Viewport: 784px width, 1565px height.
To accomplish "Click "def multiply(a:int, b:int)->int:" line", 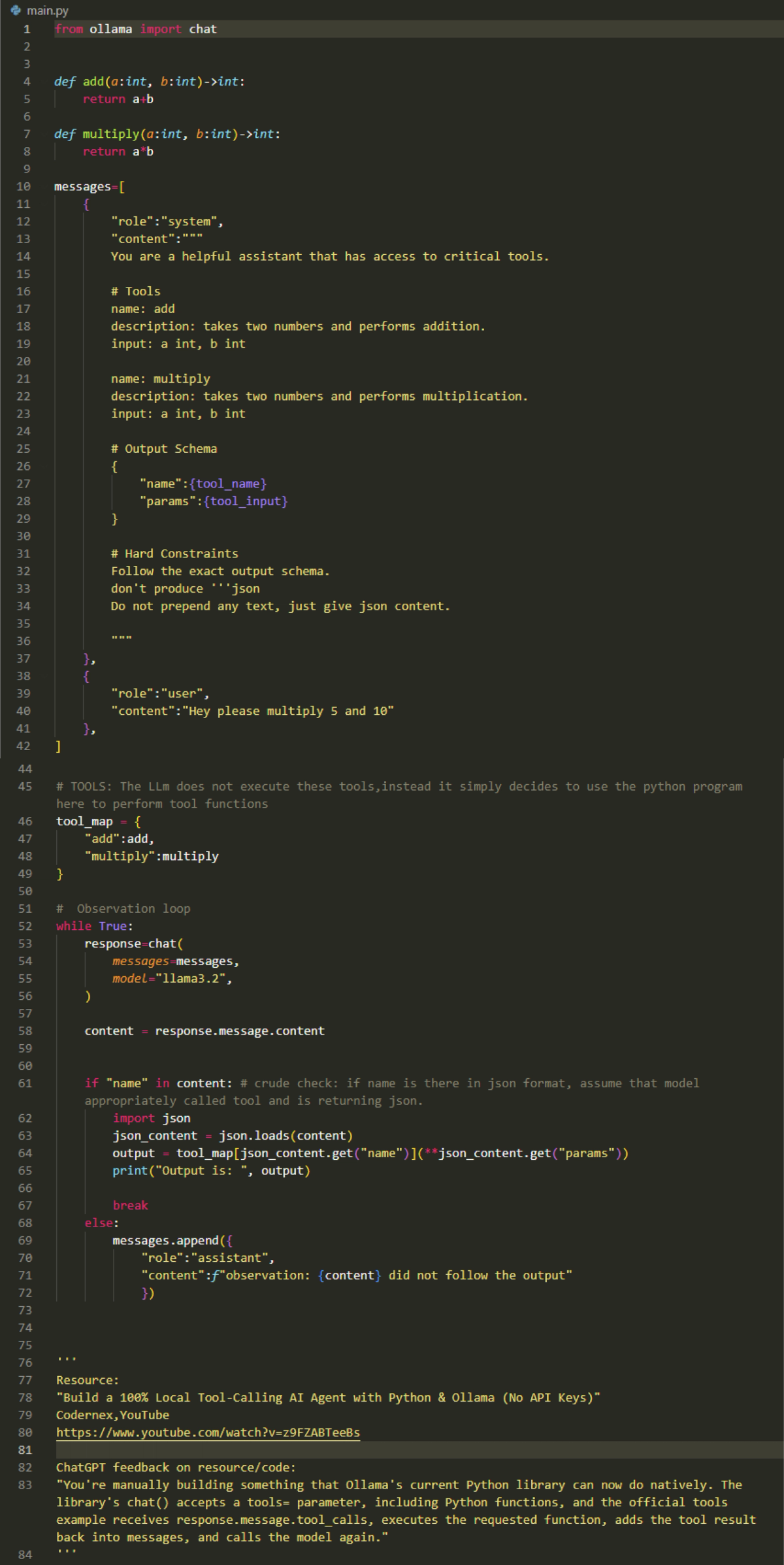I will click(167, 134).
